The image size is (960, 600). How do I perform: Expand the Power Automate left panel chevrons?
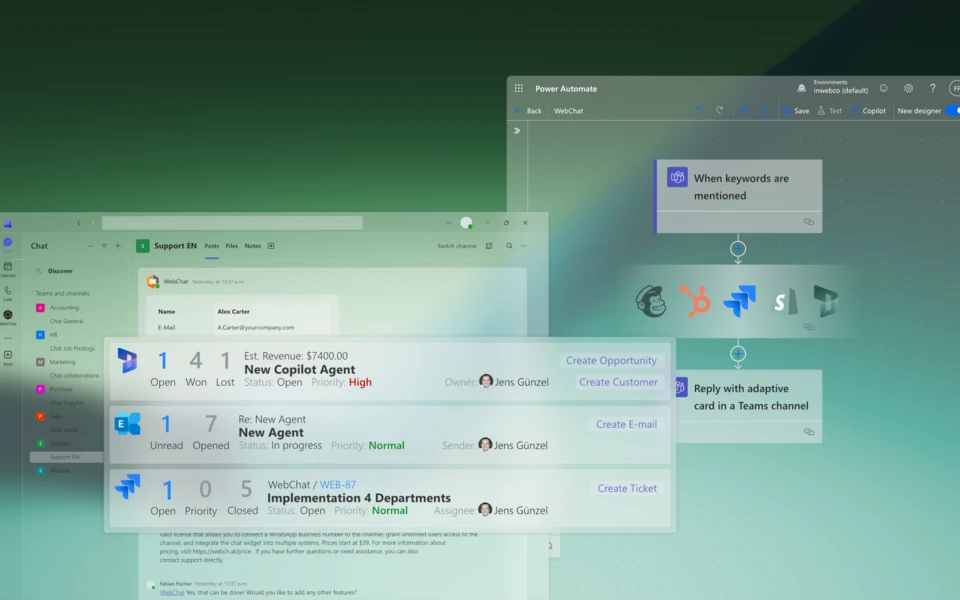pyautogui.click(x=517, y=130)
